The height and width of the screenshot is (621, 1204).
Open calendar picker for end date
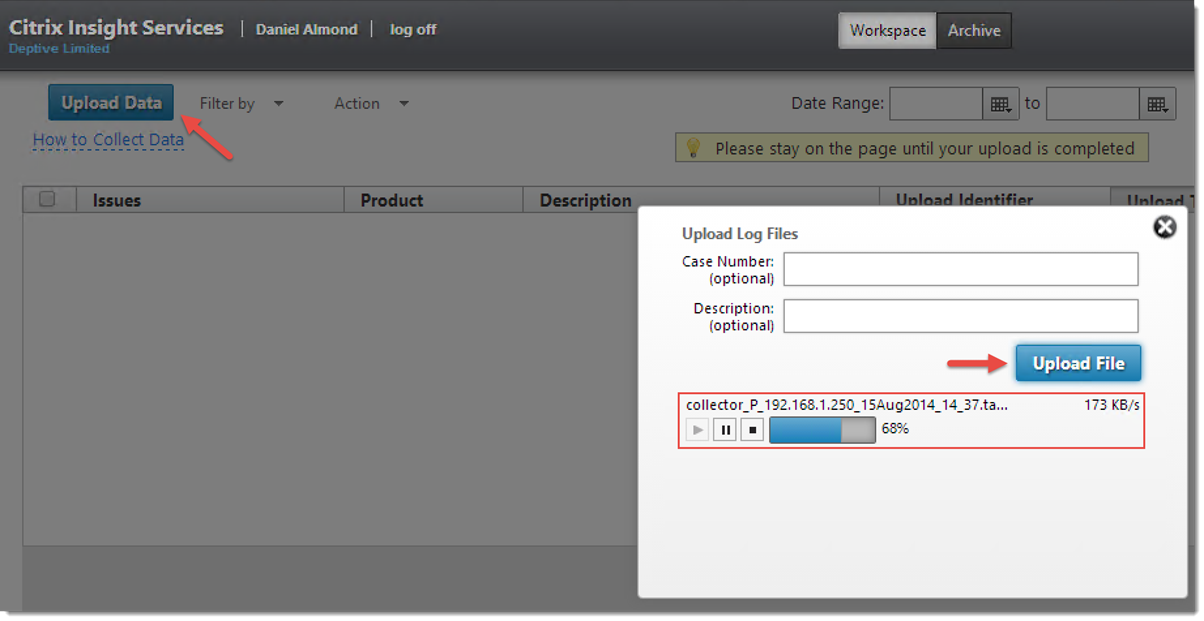[x=1157, y=103]
